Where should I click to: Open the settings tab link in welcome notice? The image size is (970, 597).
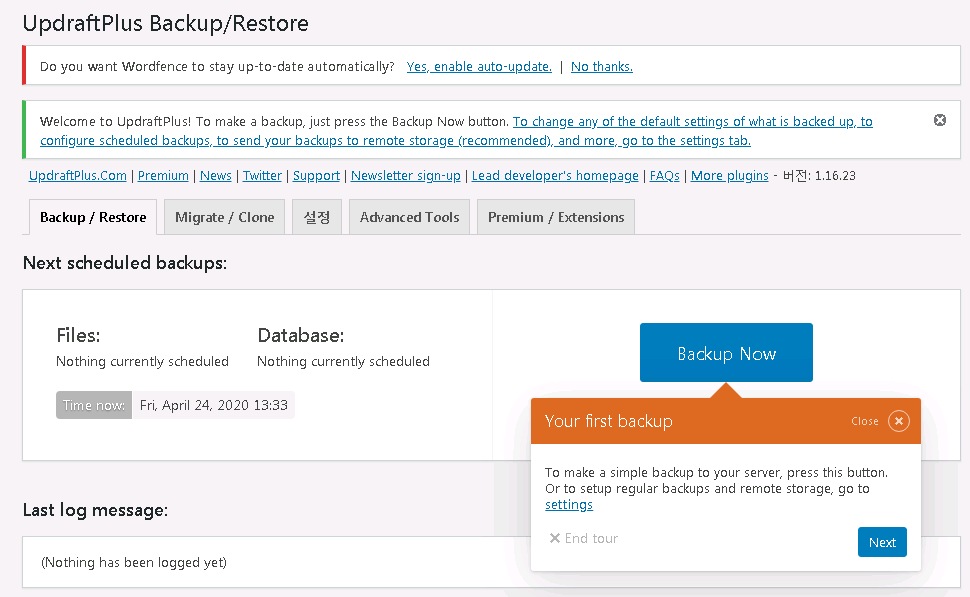click(x=456, y=131)
